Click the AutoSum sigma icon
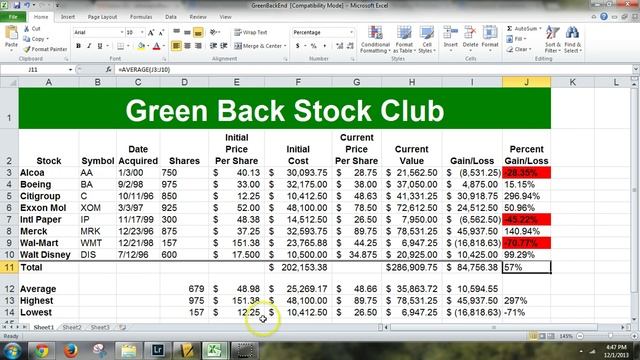Screen dimensions: 640x360 (509, 29)
